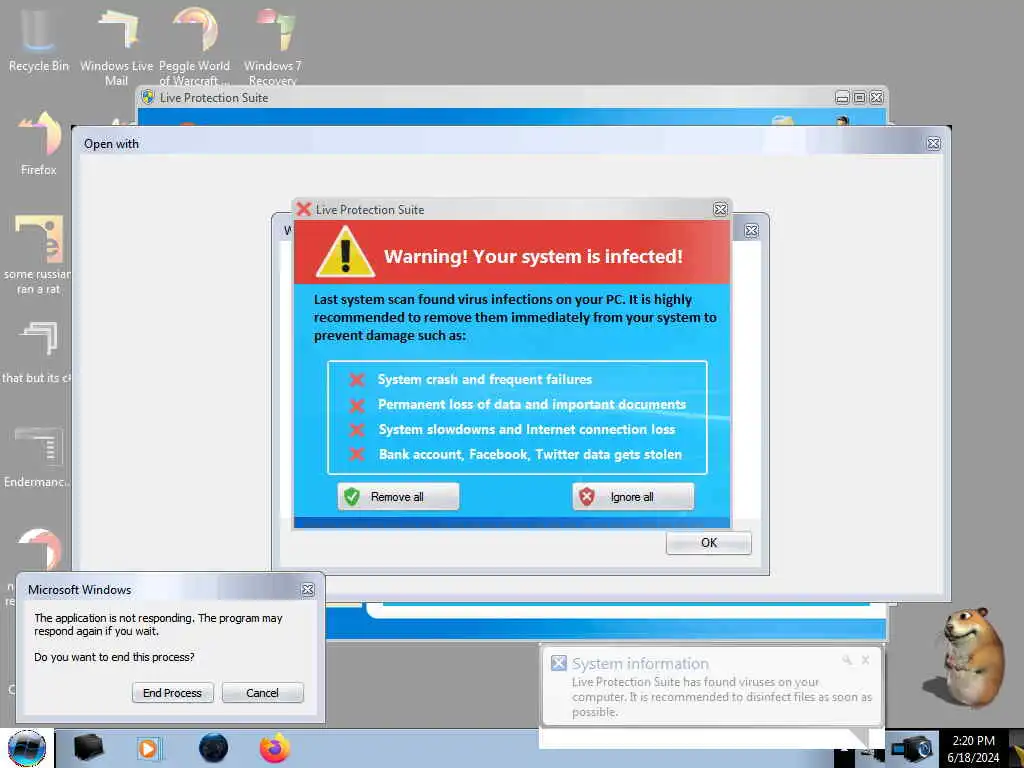Click the yellow warning triangle icon

click(x=345, y=253)
